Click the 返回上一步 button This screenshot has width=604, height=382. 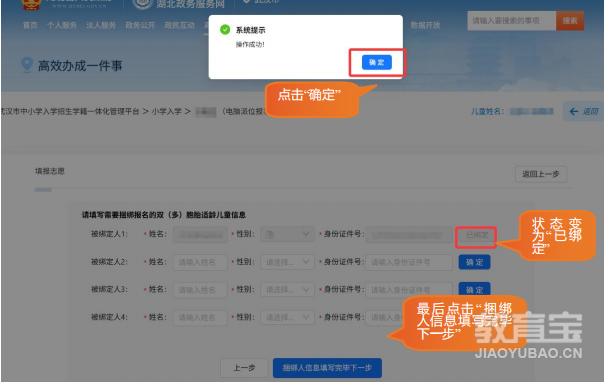click(x=541, y=174)
